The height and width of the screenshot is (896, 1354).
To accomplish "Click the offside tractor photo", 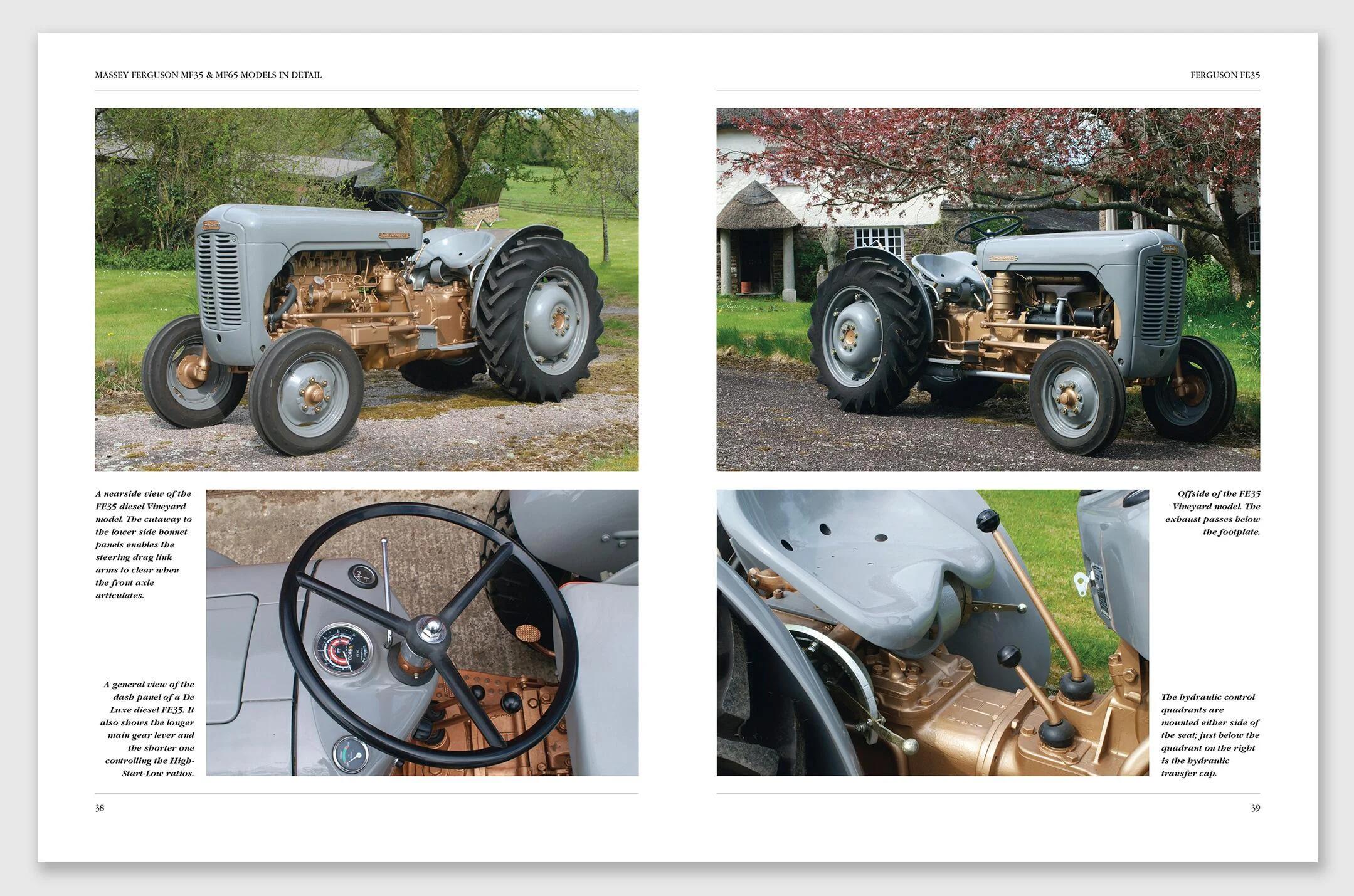I will click(x=988, y=289).
